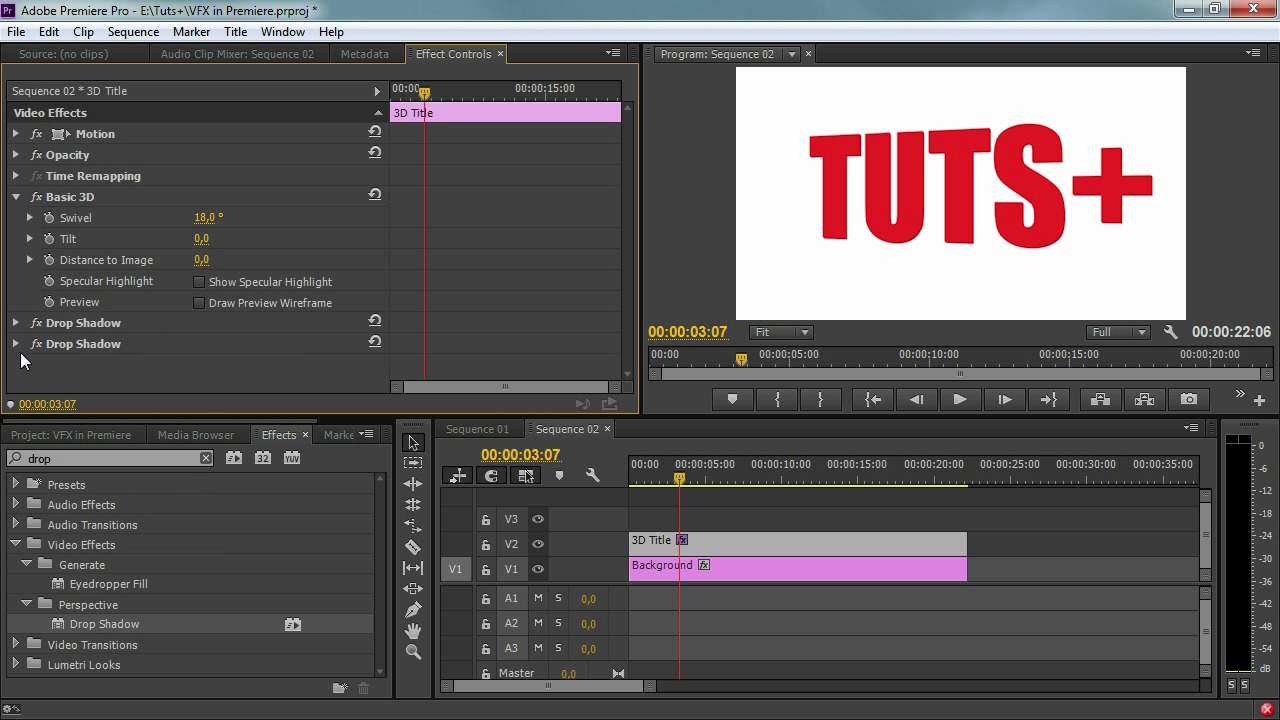Toggle V2 track visibility eye
Screen dimensions: 1280x720
click(538, 544)
